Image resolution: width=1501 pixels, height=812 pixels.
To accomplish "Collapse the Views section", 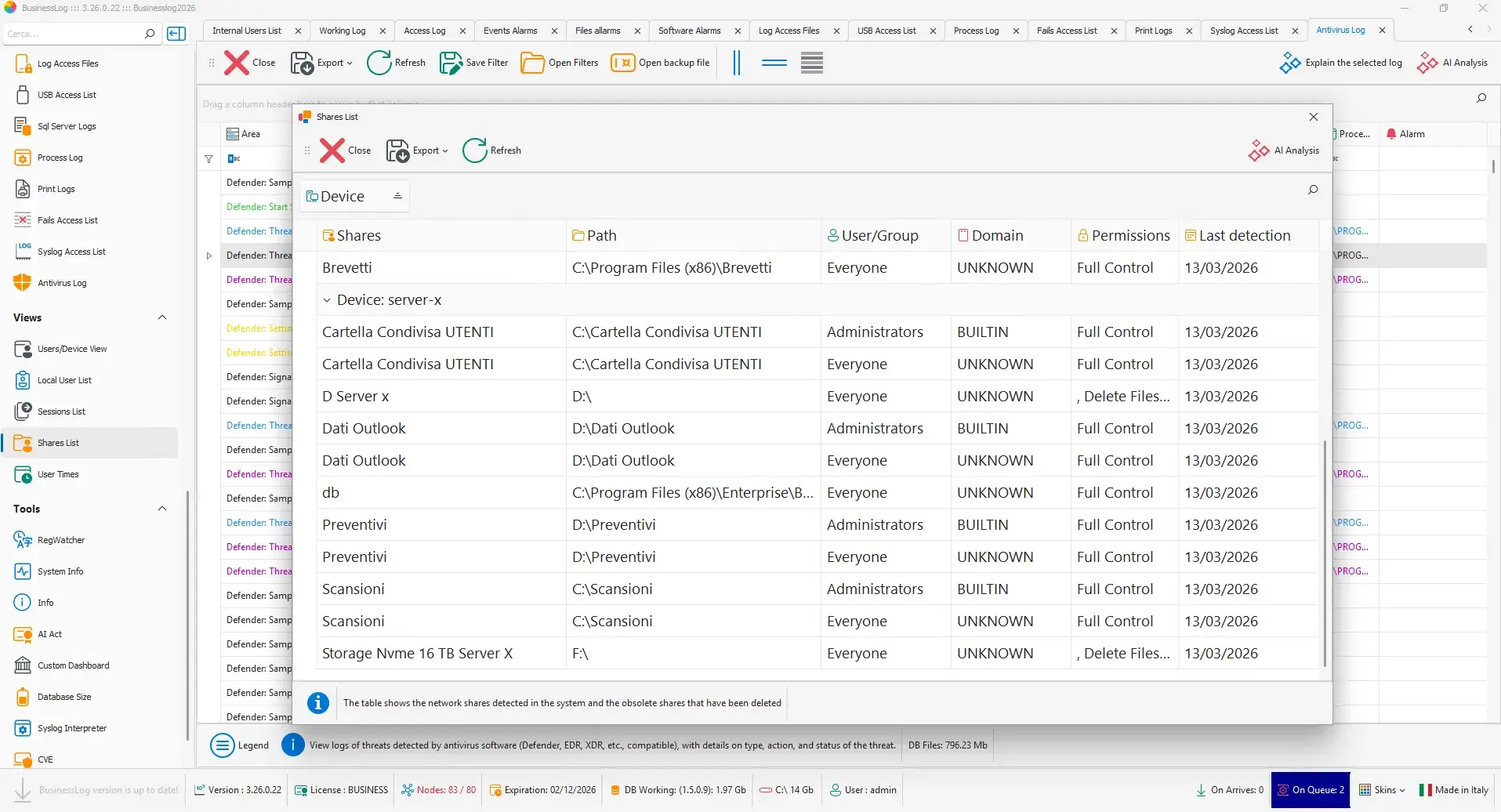I will click(162, 317).
